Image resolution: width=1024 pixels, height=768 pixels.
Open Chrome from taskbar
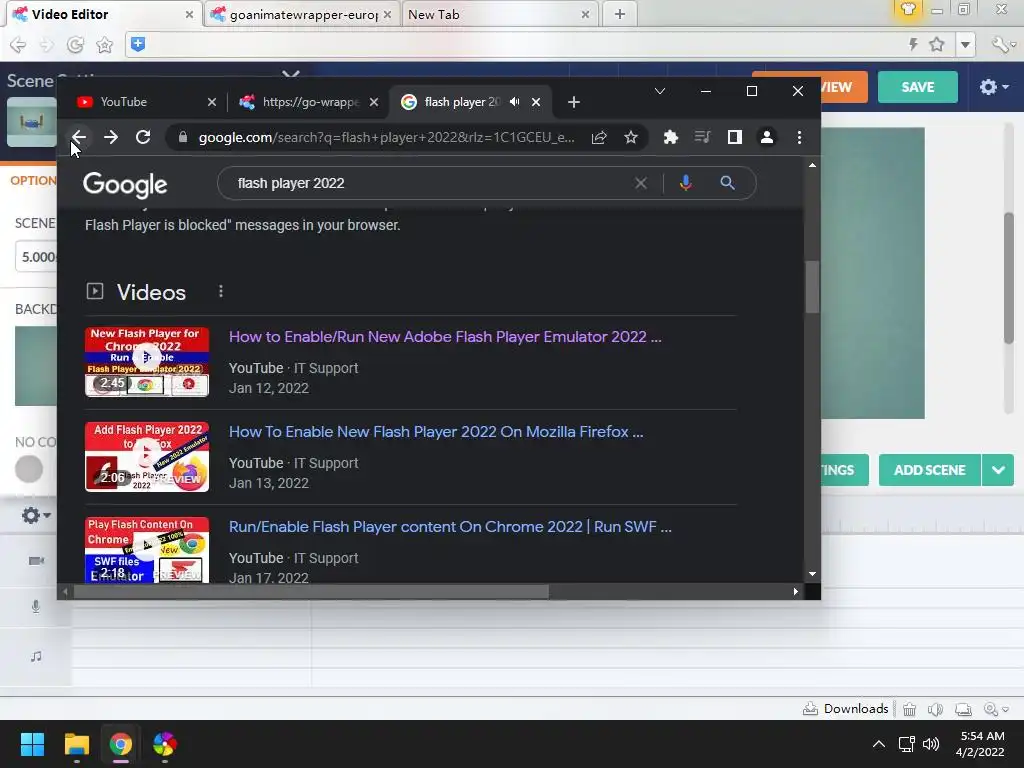(121, 744)
